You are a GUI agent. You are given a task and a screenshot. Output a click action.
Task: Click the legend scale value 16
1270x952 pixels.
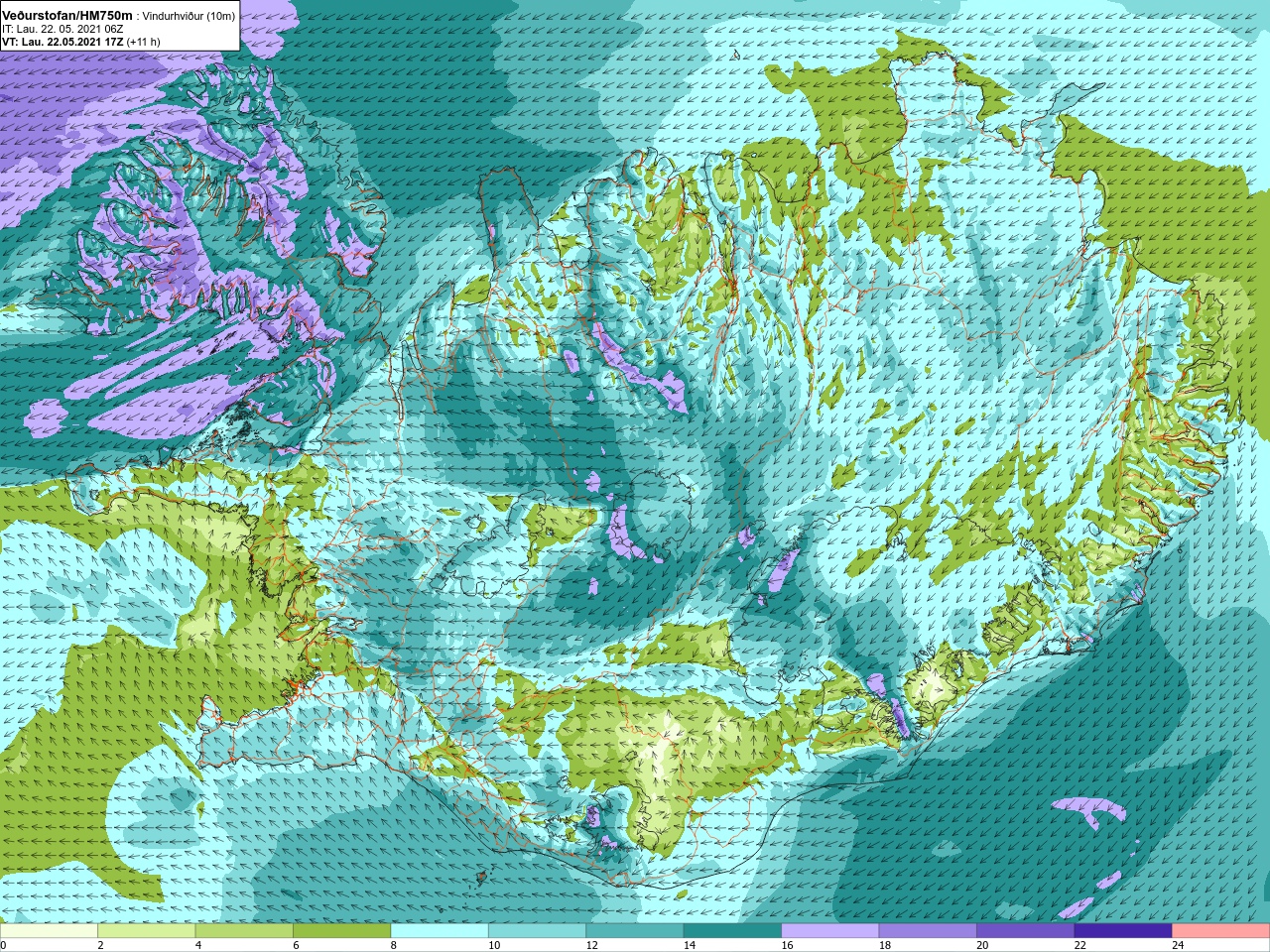pos(787,945)
